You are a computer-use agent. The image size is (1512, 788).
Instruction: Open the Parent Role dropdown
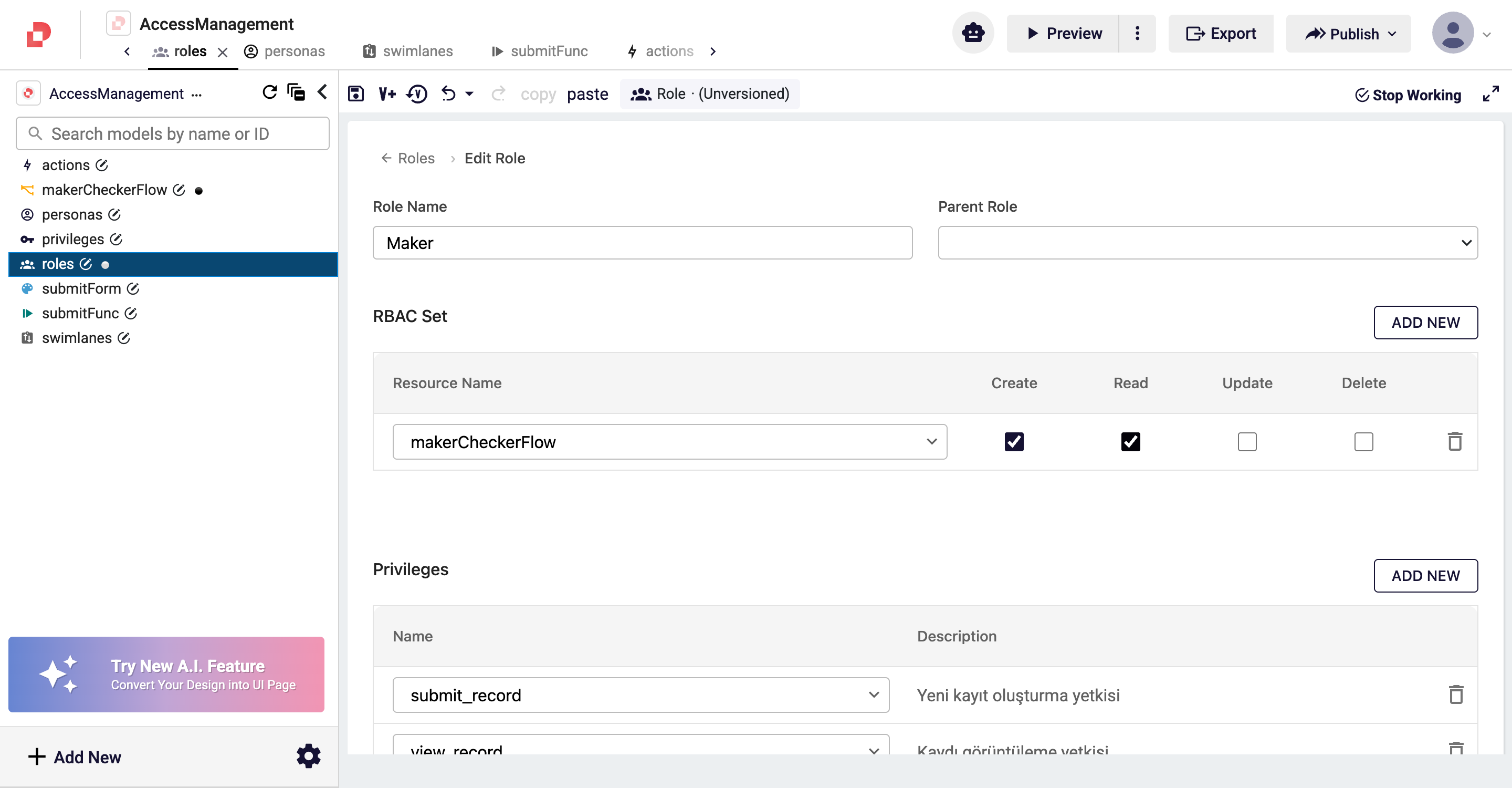point(1207,243)
